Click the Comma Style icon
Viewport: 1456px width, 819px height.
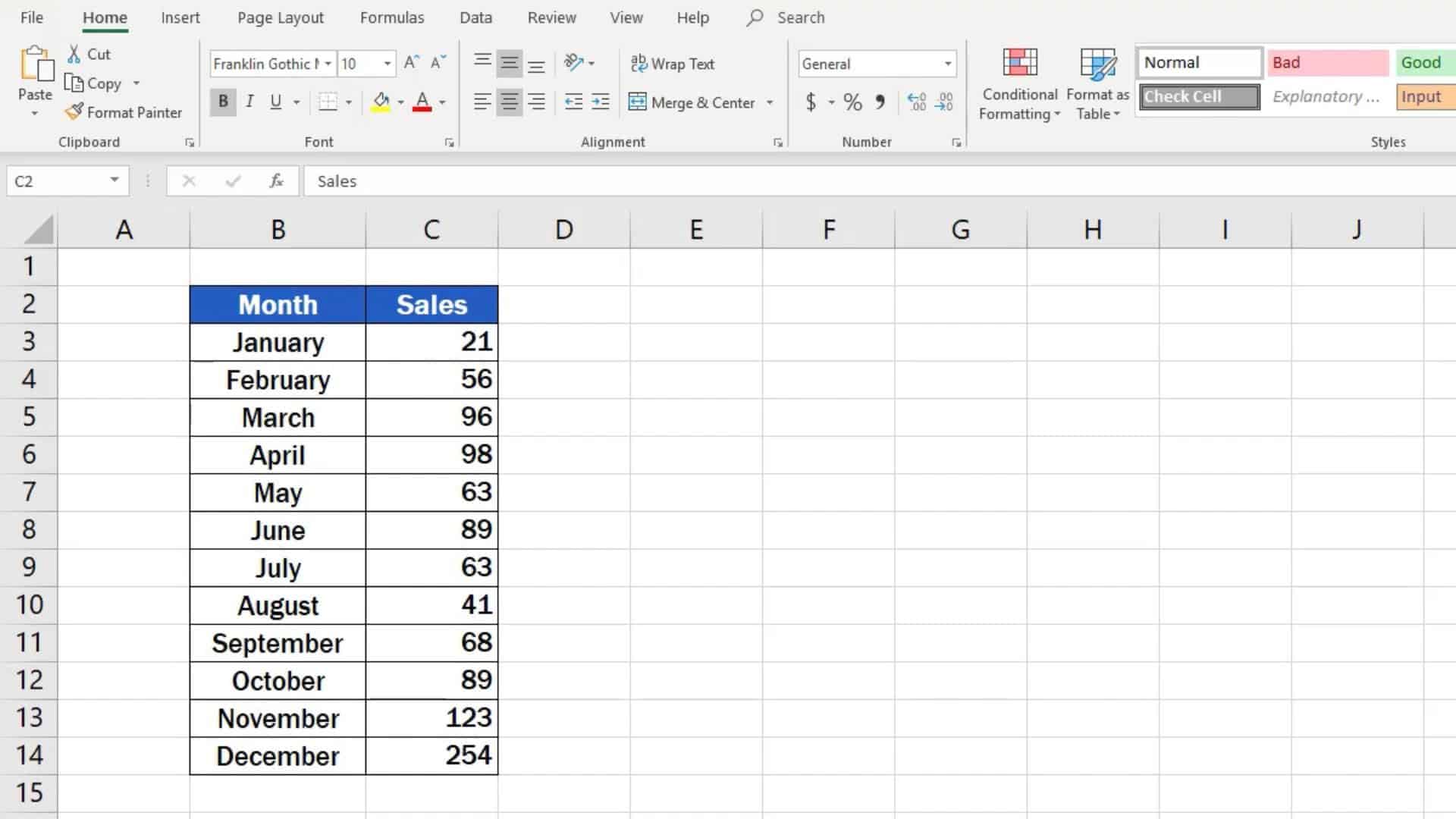coord(880,102)
